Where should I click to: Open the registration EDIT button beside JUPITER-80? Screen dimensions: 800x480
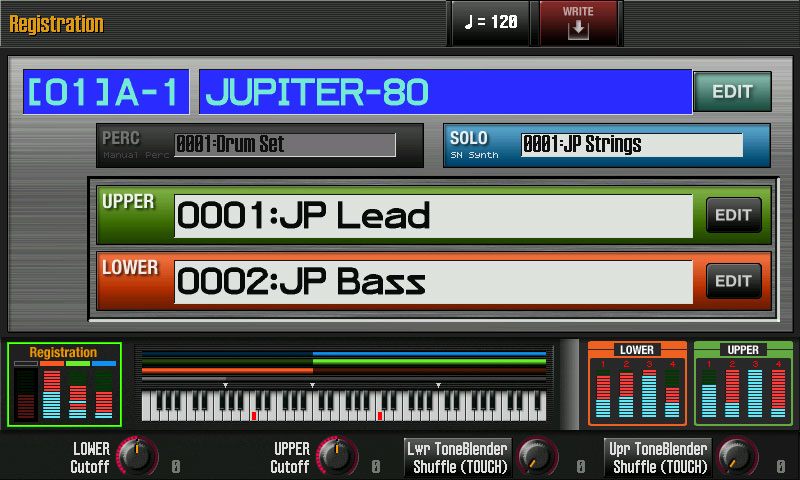[x=733, y=92]
